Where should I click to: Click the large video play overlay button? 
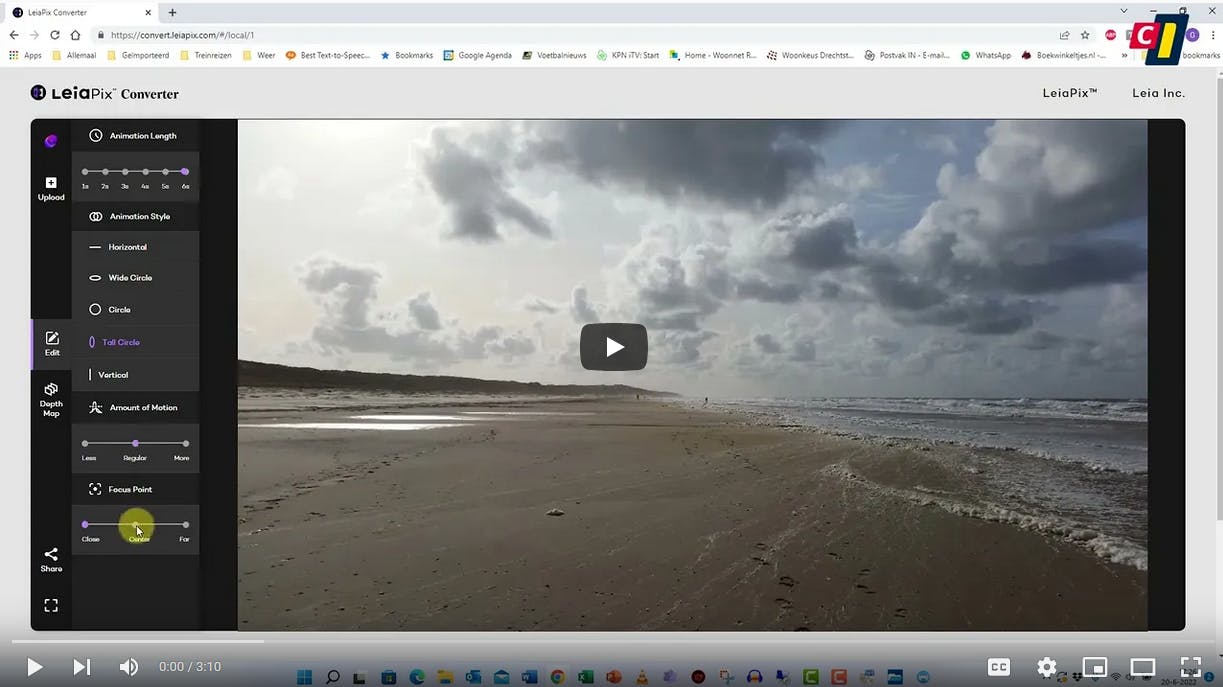[614, 347]
